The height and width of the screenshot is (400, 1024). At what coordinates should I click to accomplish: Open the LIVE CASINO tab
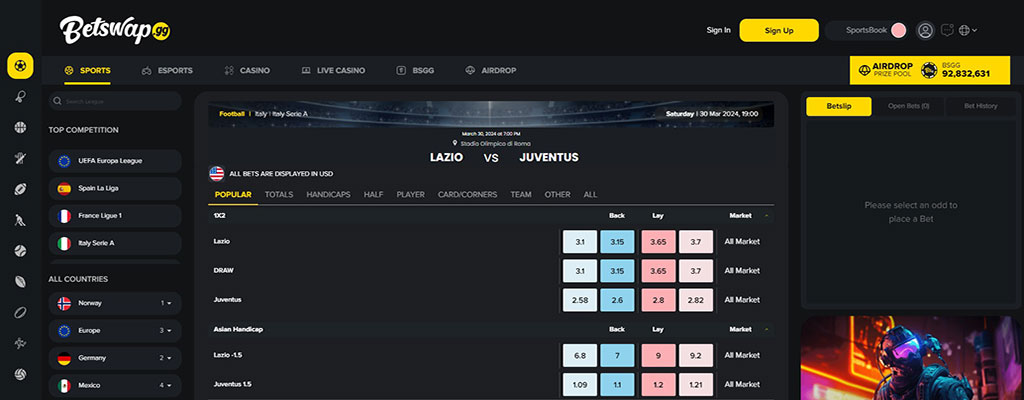pyautogui.click(x=333, y=71)
